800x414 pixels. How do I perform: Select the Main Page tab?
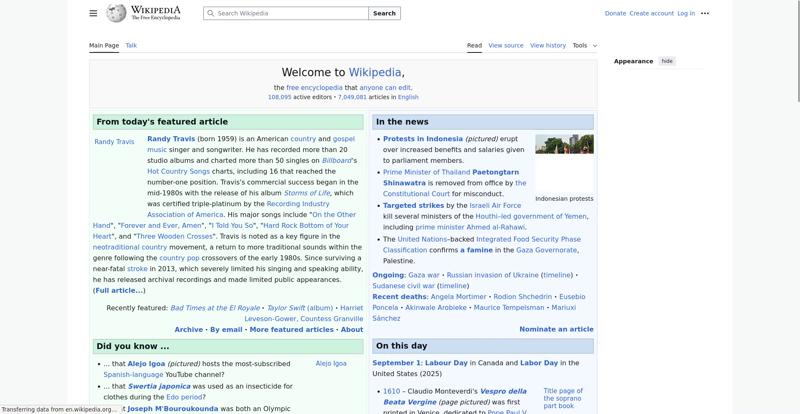click(x=104, y=45)
